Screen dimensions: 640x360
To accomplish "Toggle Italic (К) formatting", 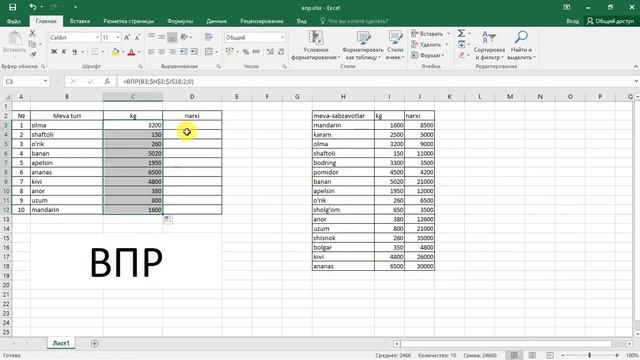I will point(64,52).
